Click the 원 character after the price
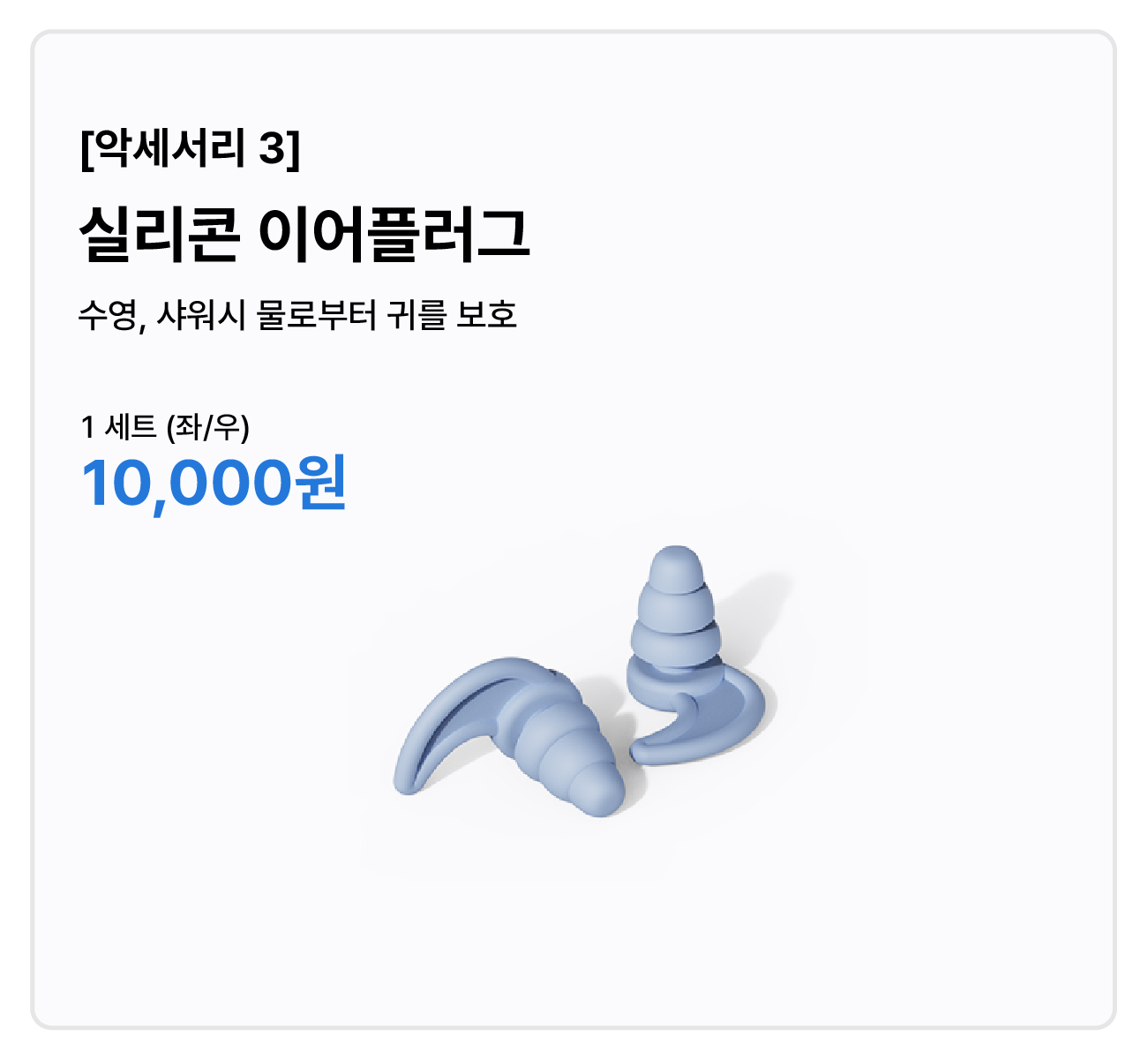Viewport: 1148px width, 1059px height. pyautogui.click(x=321, y=483)
